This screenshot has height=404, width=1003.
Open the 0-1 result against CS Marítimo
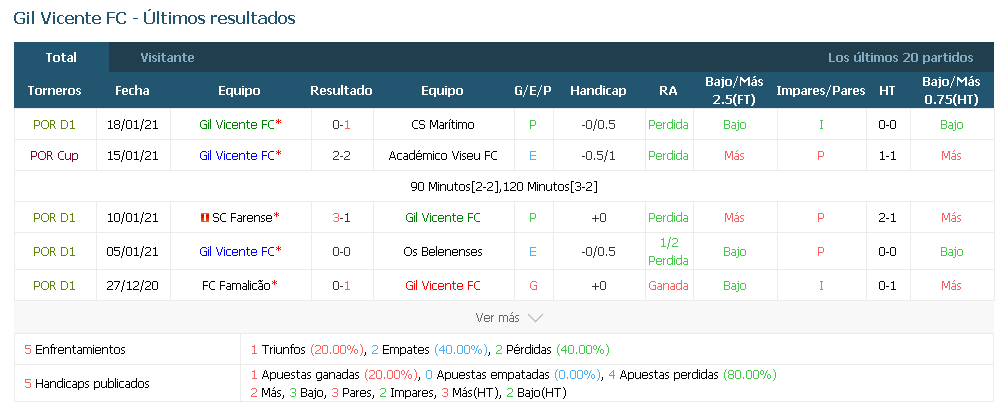click(x=342, y=125)
